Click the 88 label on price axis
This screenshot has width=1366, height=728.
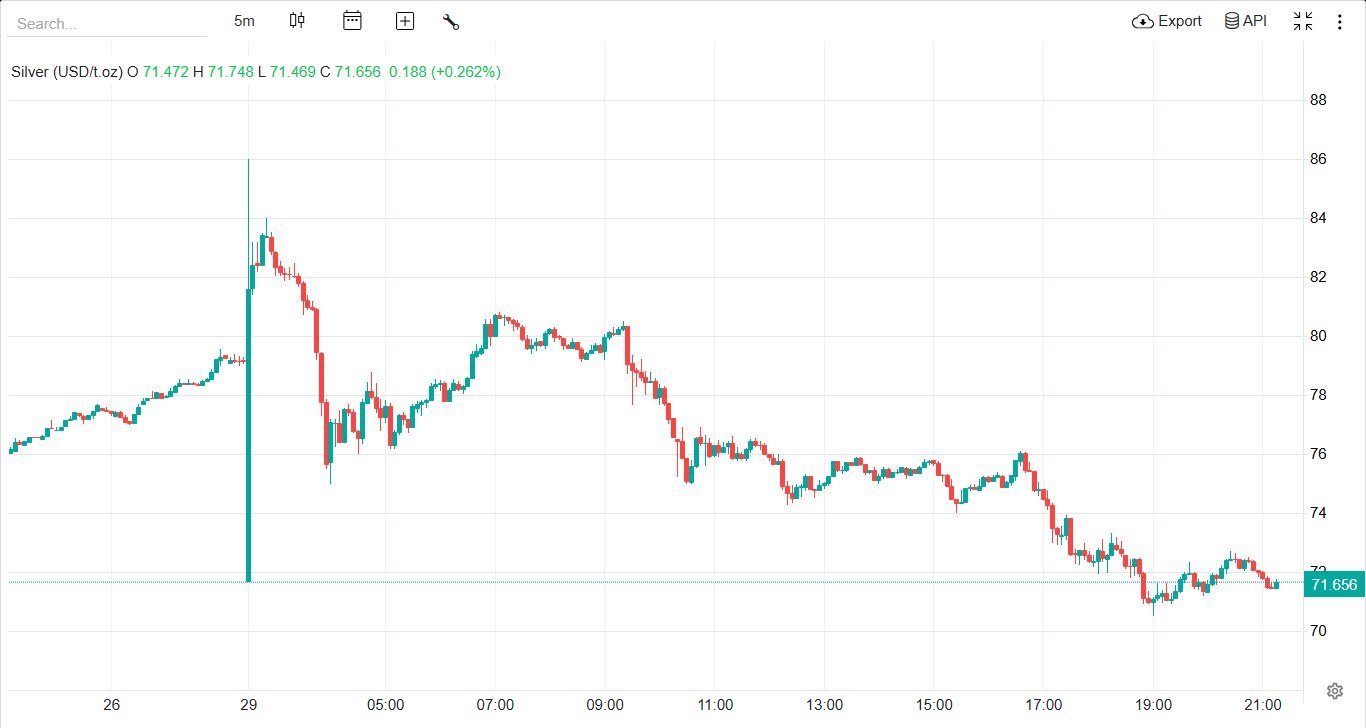(1318, 100)
